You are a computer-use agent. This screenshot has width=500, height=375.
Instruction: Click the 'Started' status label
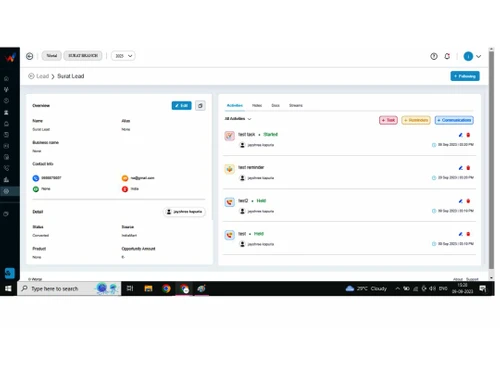(270, 134)
